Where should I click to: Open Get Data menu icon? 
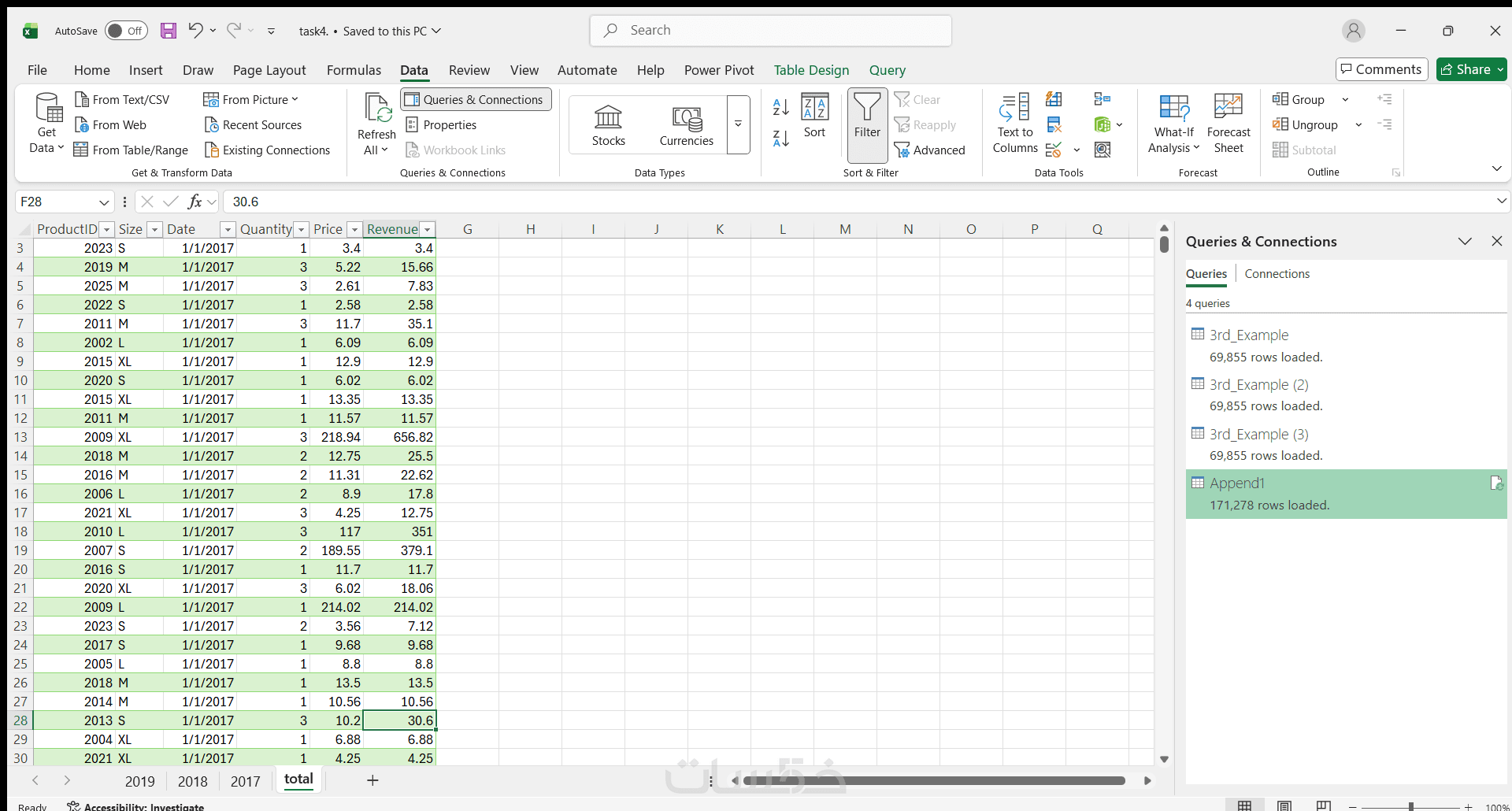(47, 108)
